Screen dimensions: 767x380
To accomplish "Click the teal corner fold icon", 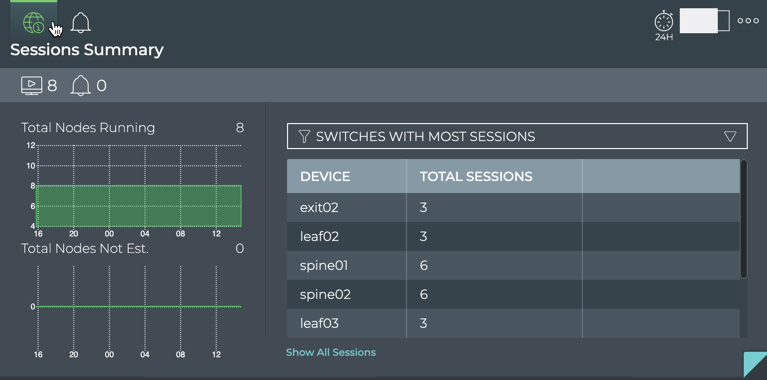I will pos(755,365).
